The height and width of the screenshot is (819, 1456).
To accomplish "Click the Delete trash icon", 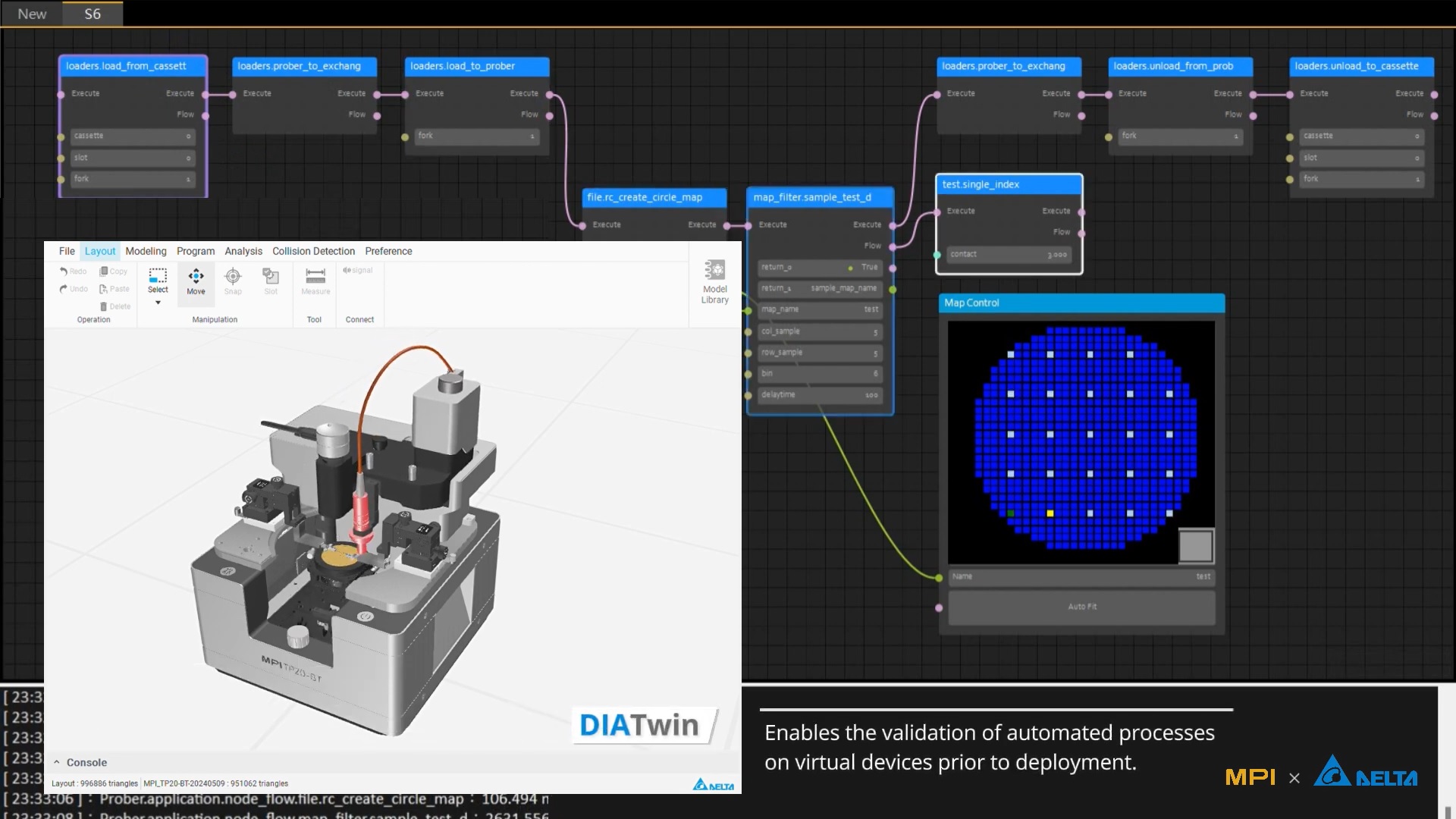I will (104, 306).
